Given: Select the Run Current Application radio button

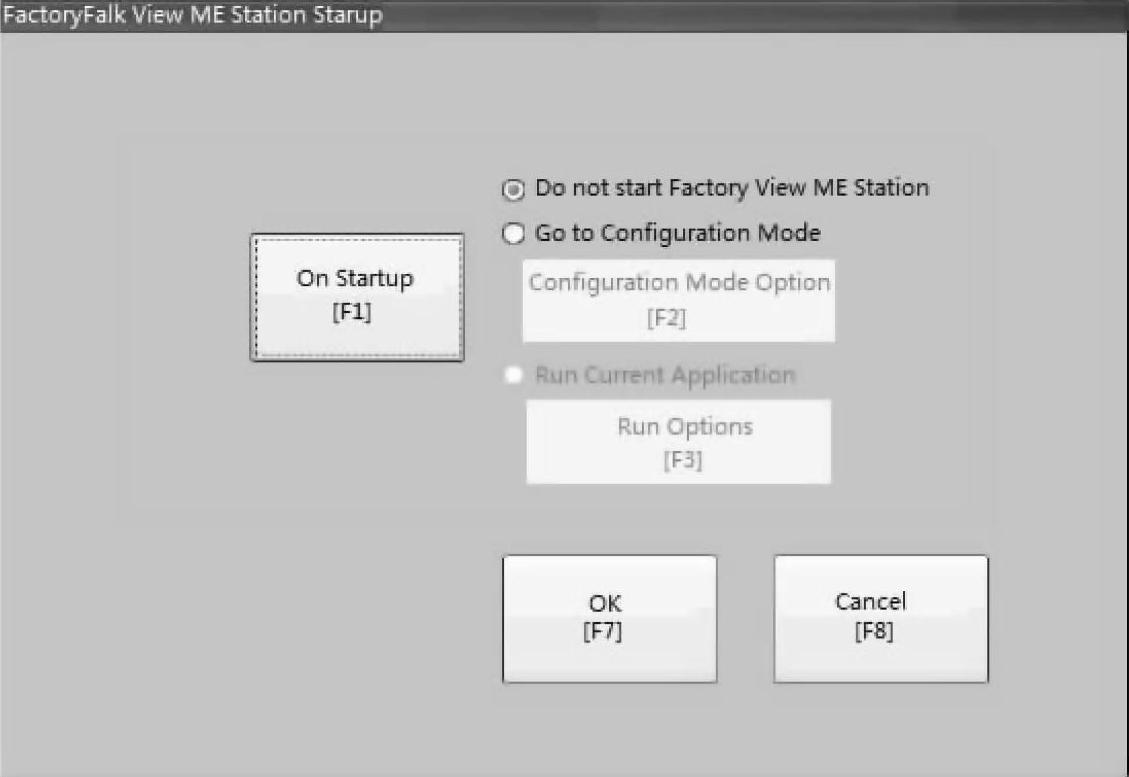Looking at the screenshot, I should [513, 375].
